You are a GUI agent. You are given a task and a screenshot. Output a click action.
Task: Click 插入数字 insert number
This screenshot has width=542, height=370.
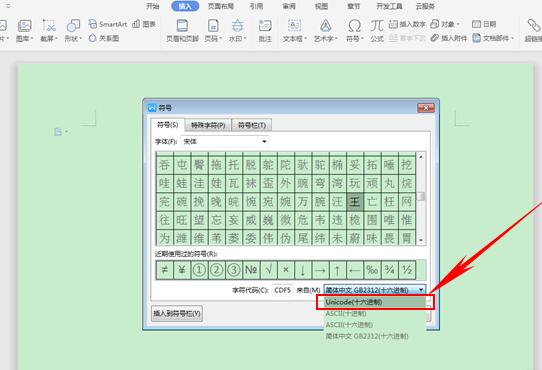pyautogui.click(x=407, y=24)
